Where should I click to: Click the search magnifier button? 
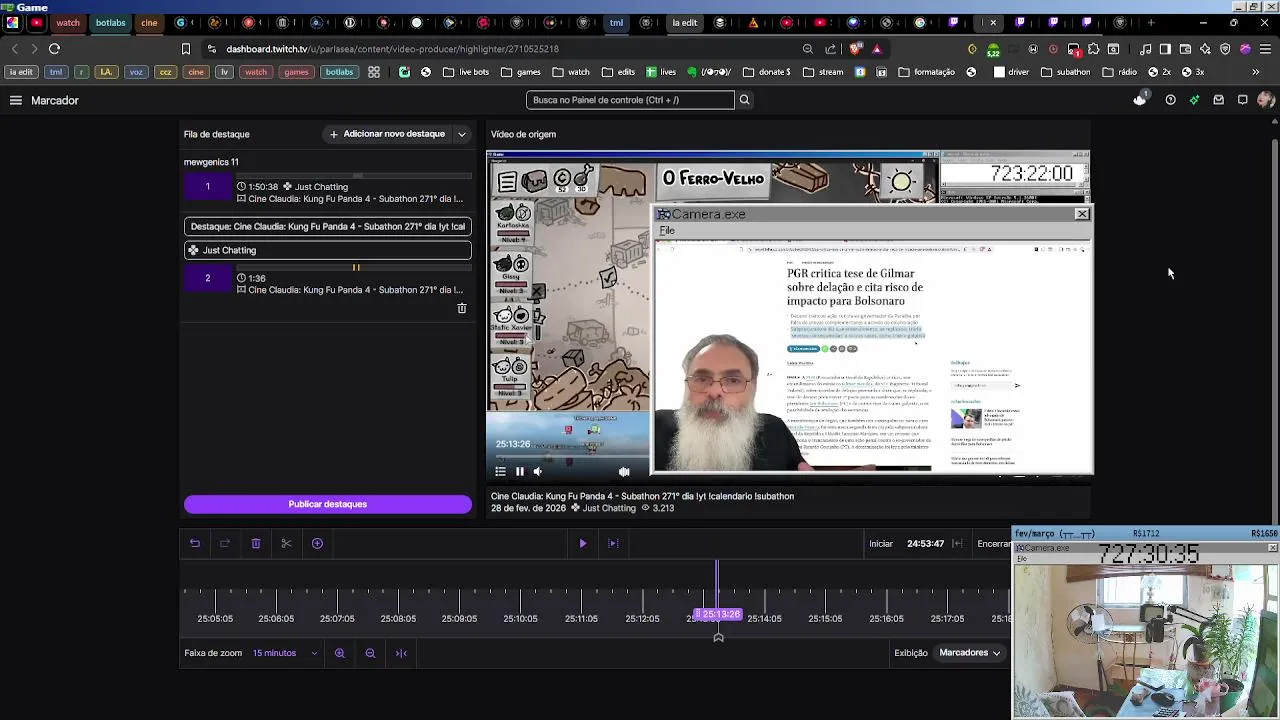click(744, 100)
